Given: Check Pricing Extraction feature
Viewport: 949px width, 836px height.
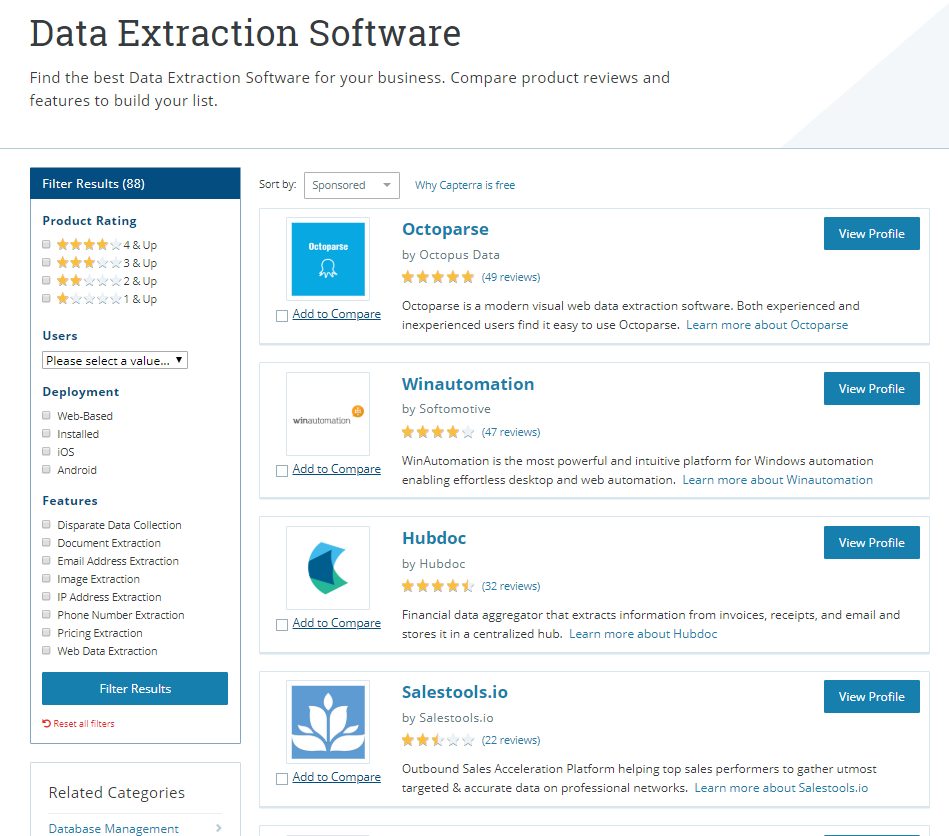Looking at the screenshot, I should click(46, 633).
